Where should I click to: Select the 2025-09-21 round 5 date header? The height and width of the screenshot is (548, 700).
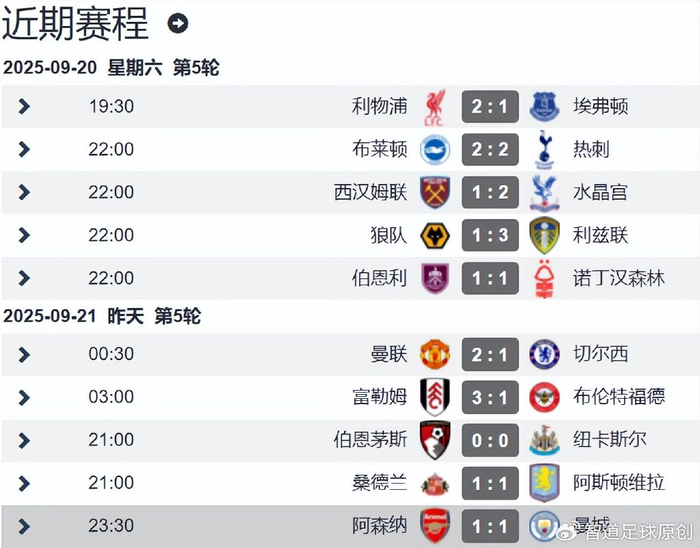tap(102, 316)
